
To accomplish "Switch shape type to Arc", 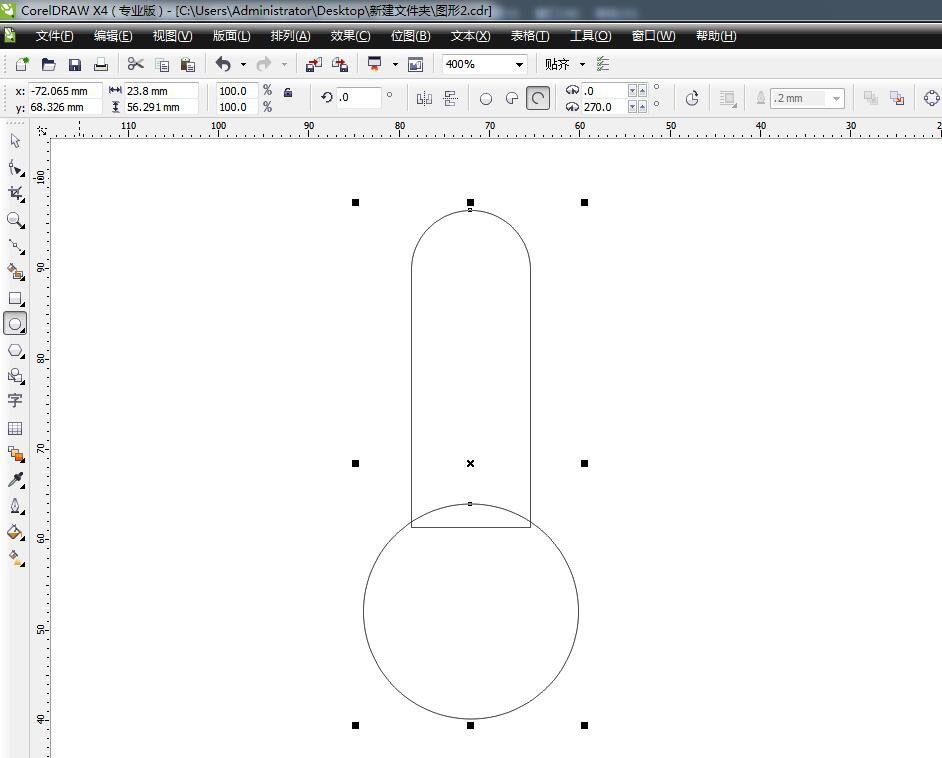I will (x=538, y=98).
